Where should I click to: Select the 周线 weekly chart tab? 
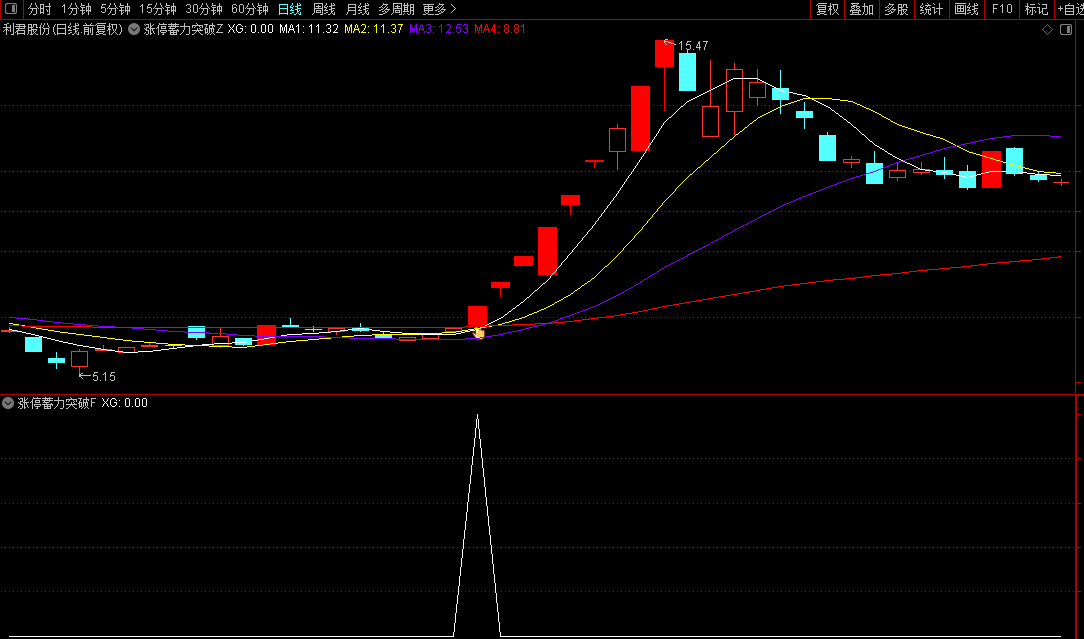click(x=324, y=9)
